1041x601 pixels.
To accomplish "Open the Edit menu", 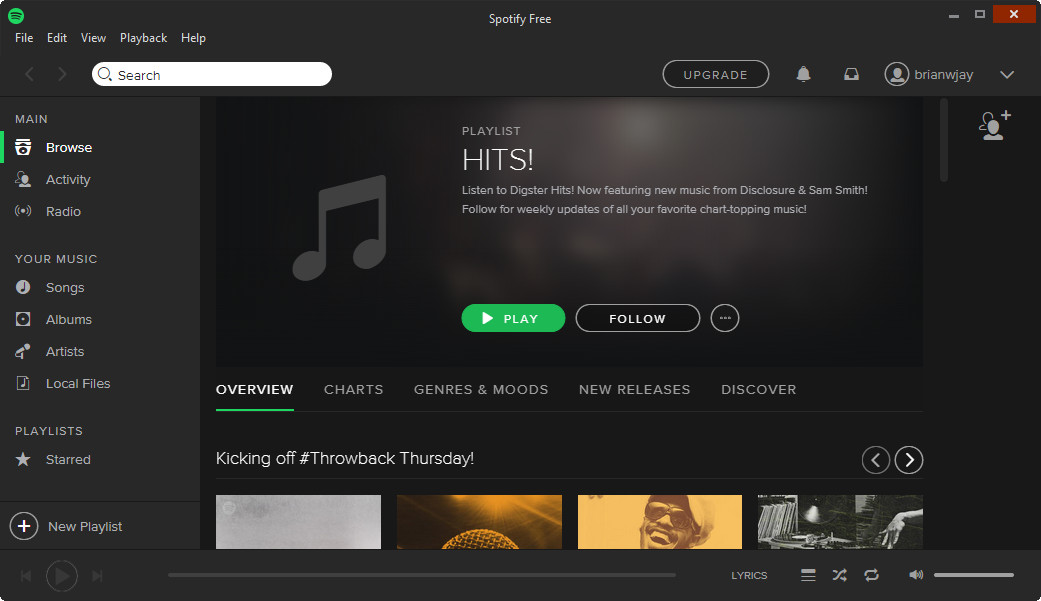I will pos(56,38).
